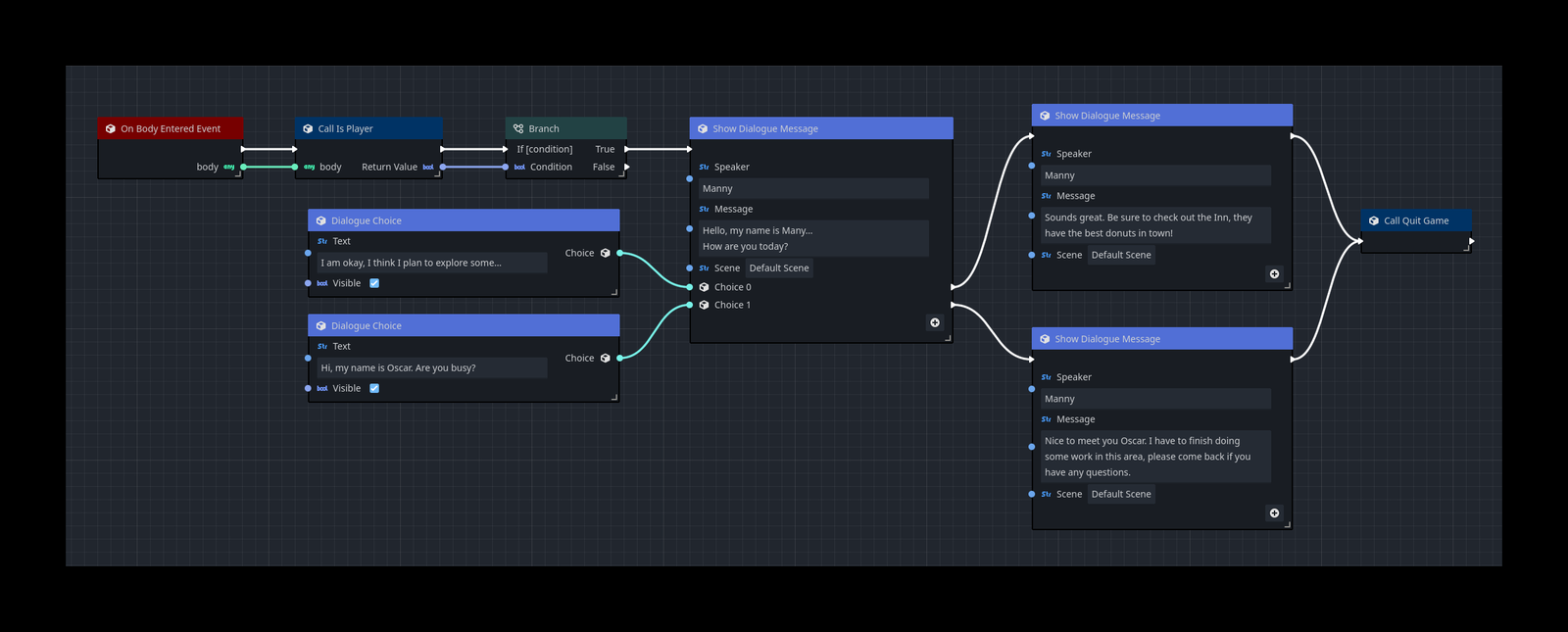Click the cube icon beside Choice 0
This screenshot has height=632, width=1568.
click(704, 288)
